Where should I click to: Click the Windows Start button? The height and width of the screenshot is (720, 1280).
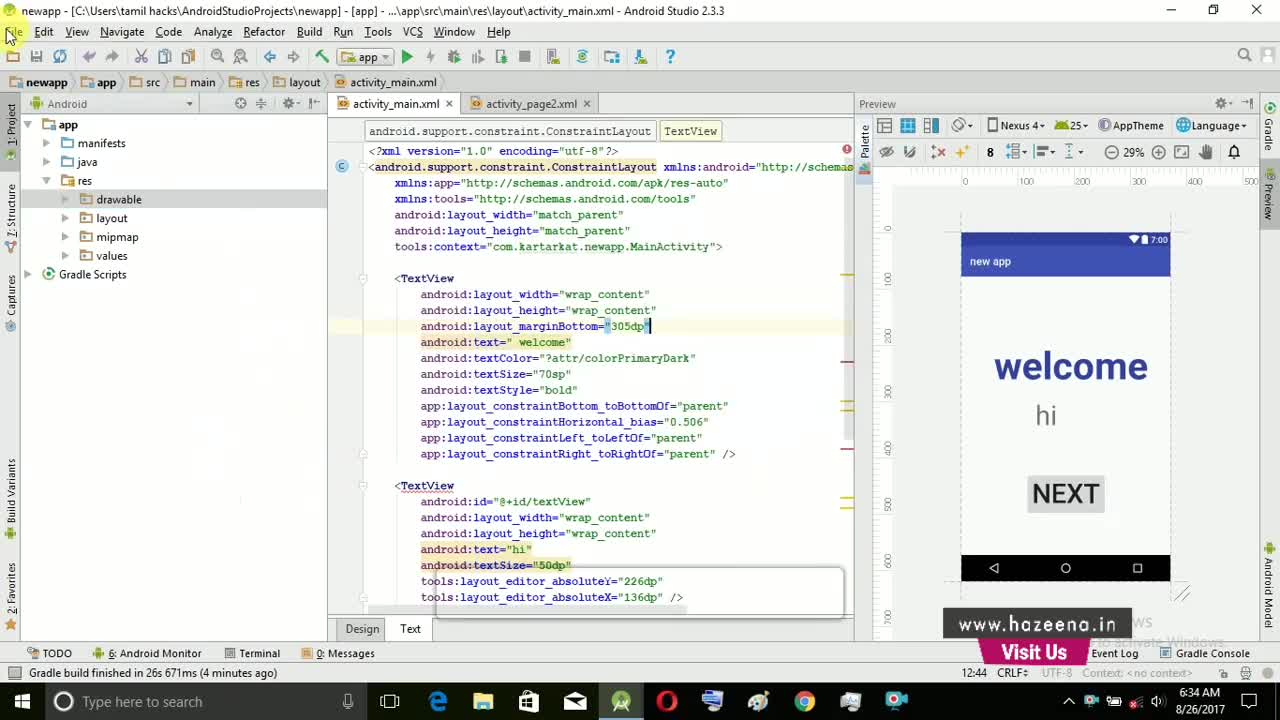22,701
